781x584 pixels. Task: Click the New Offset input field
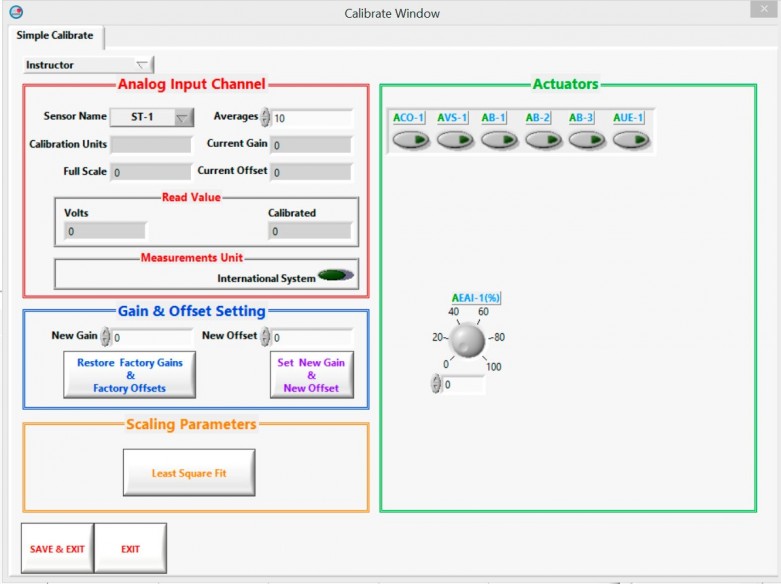312,337
